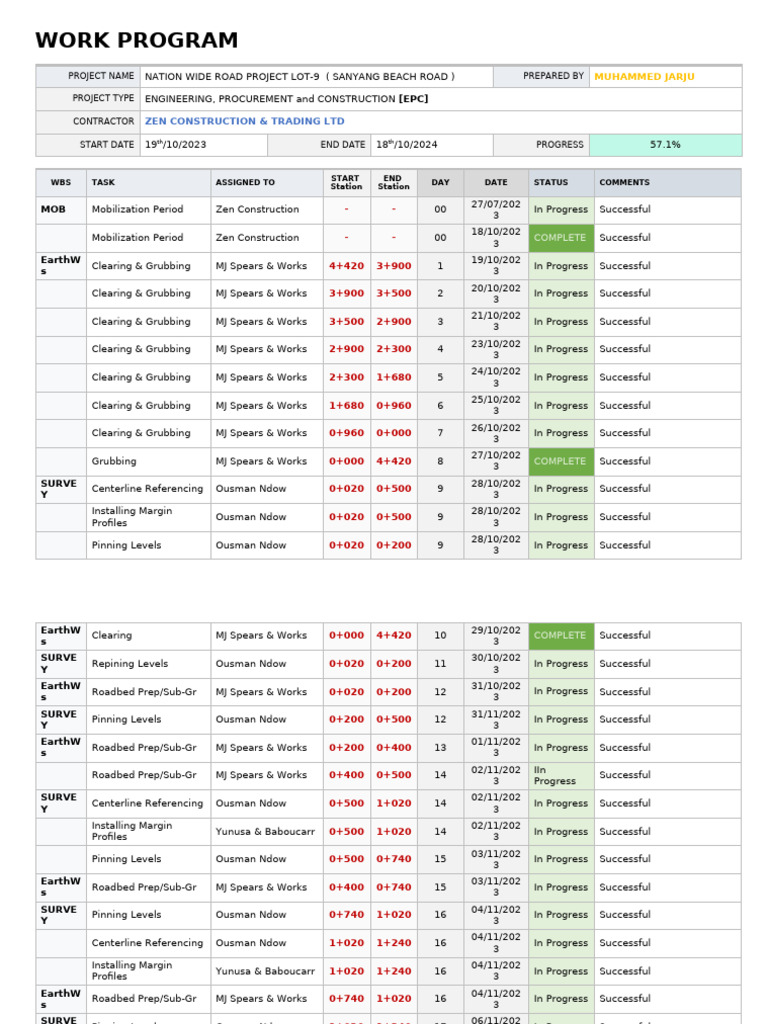Viewport: 768px width, 1024px height.
Task: Select the end date 18th/10/2024 field
Action: pyautogui.click(x=432, y=145)
